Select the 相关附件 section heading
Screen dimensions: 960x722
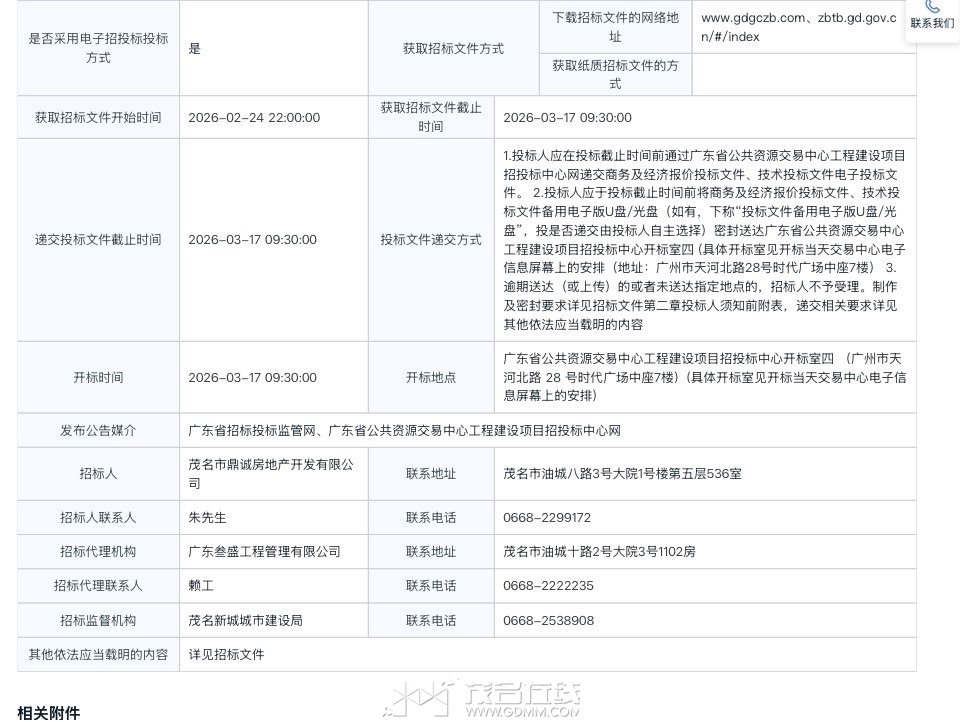[x=48, y=712]
